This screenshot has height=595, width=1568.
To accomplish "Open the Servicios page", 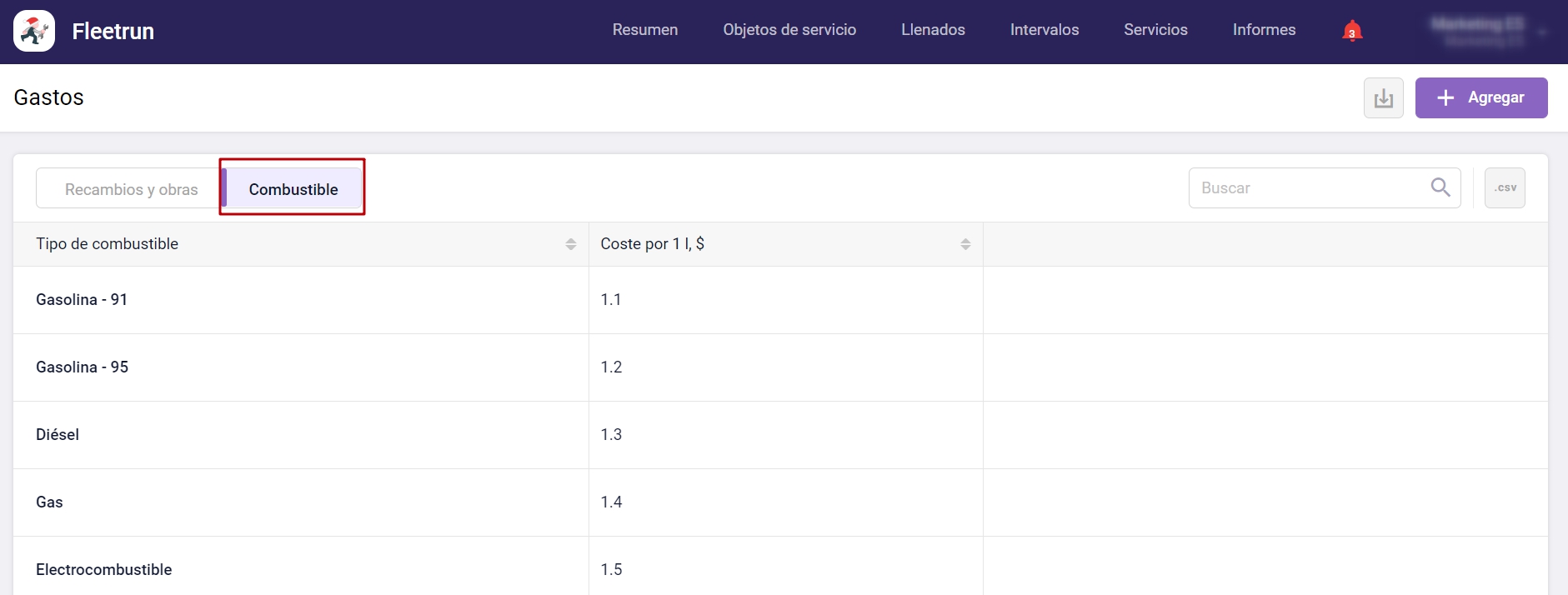I will coord(1155,30).
